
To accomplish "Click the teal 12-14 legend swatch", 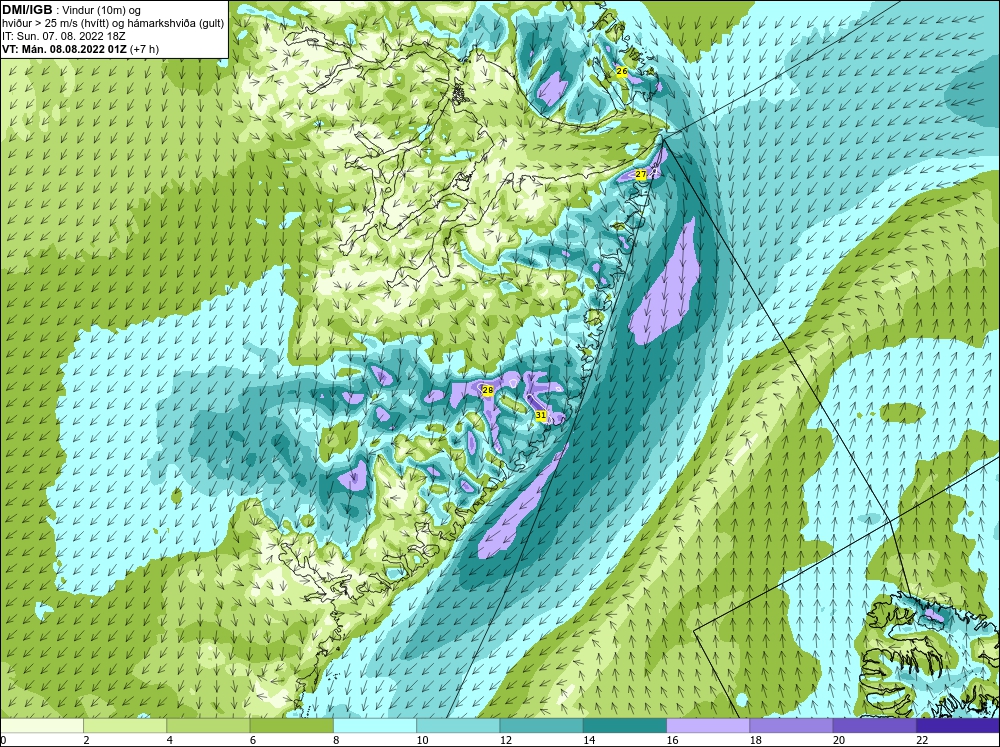I will click(541, 726).
